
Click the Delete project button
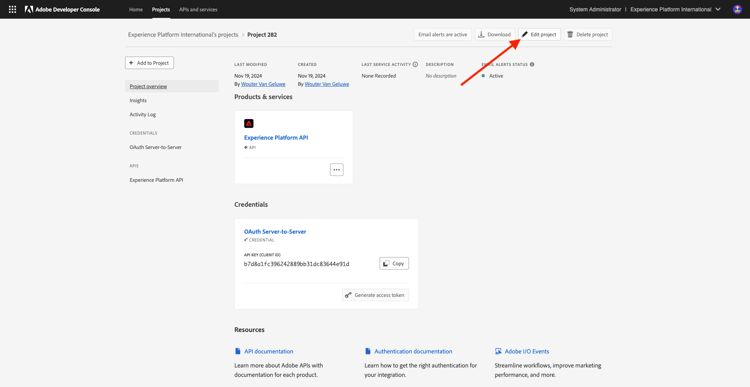(588, 34)
